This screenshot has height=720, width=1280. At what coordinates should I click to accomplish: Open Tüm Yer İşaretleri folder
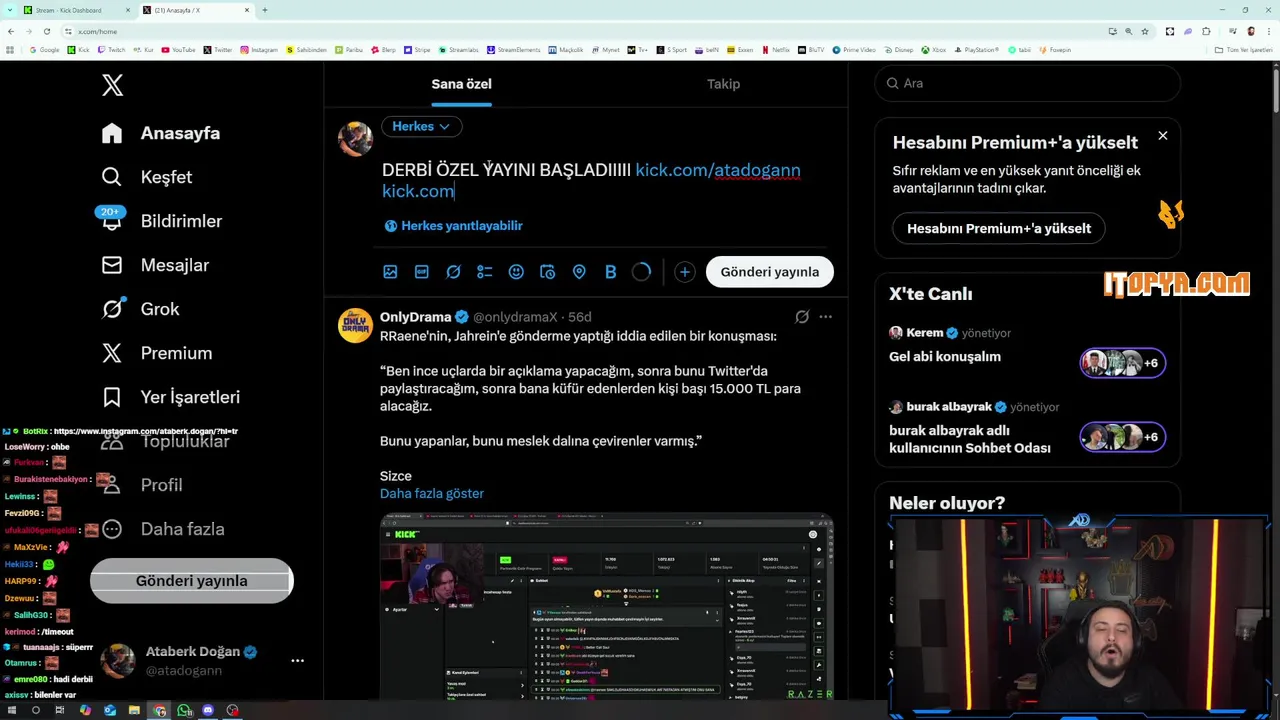pyautogui.click(x=1244, y=50)
